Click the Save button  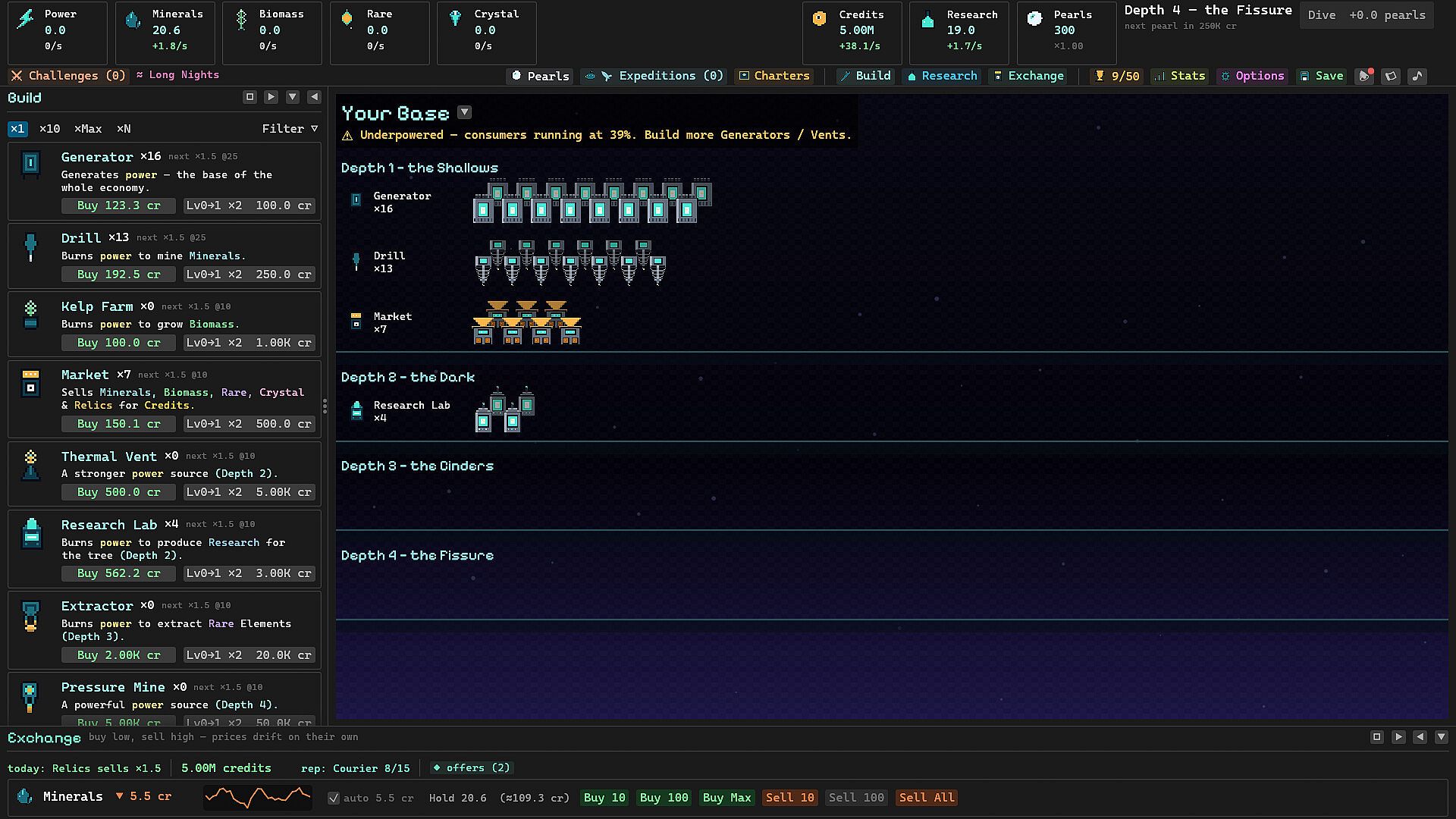pyautogui.click(x=1321, y=76)
